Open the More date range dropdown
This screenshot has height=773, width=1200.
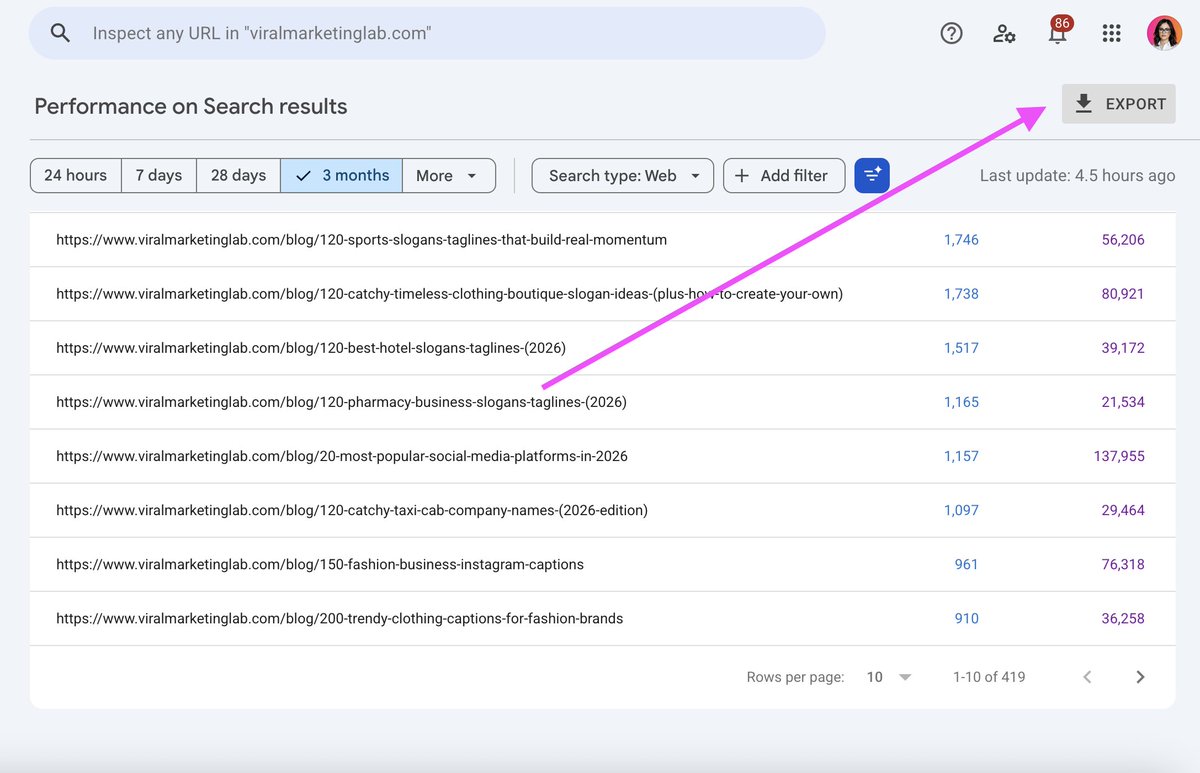[x=449, y=175]
